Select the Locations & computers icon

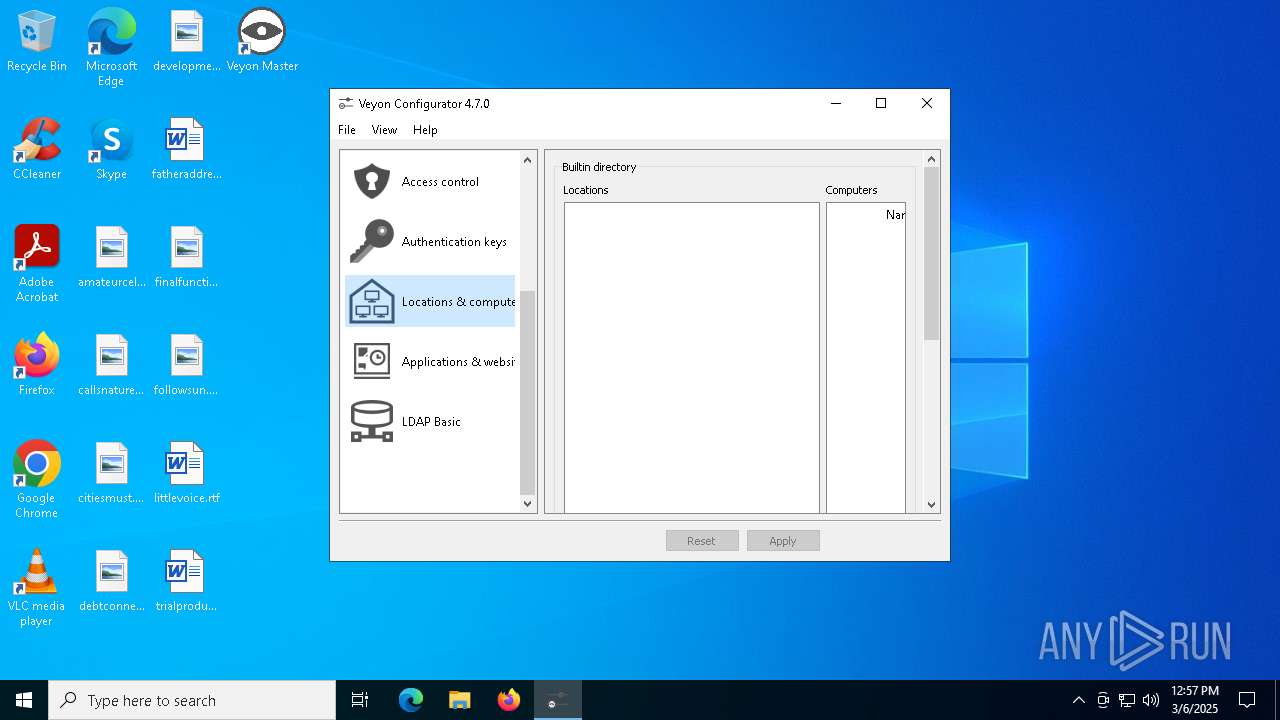pos(372,301)
